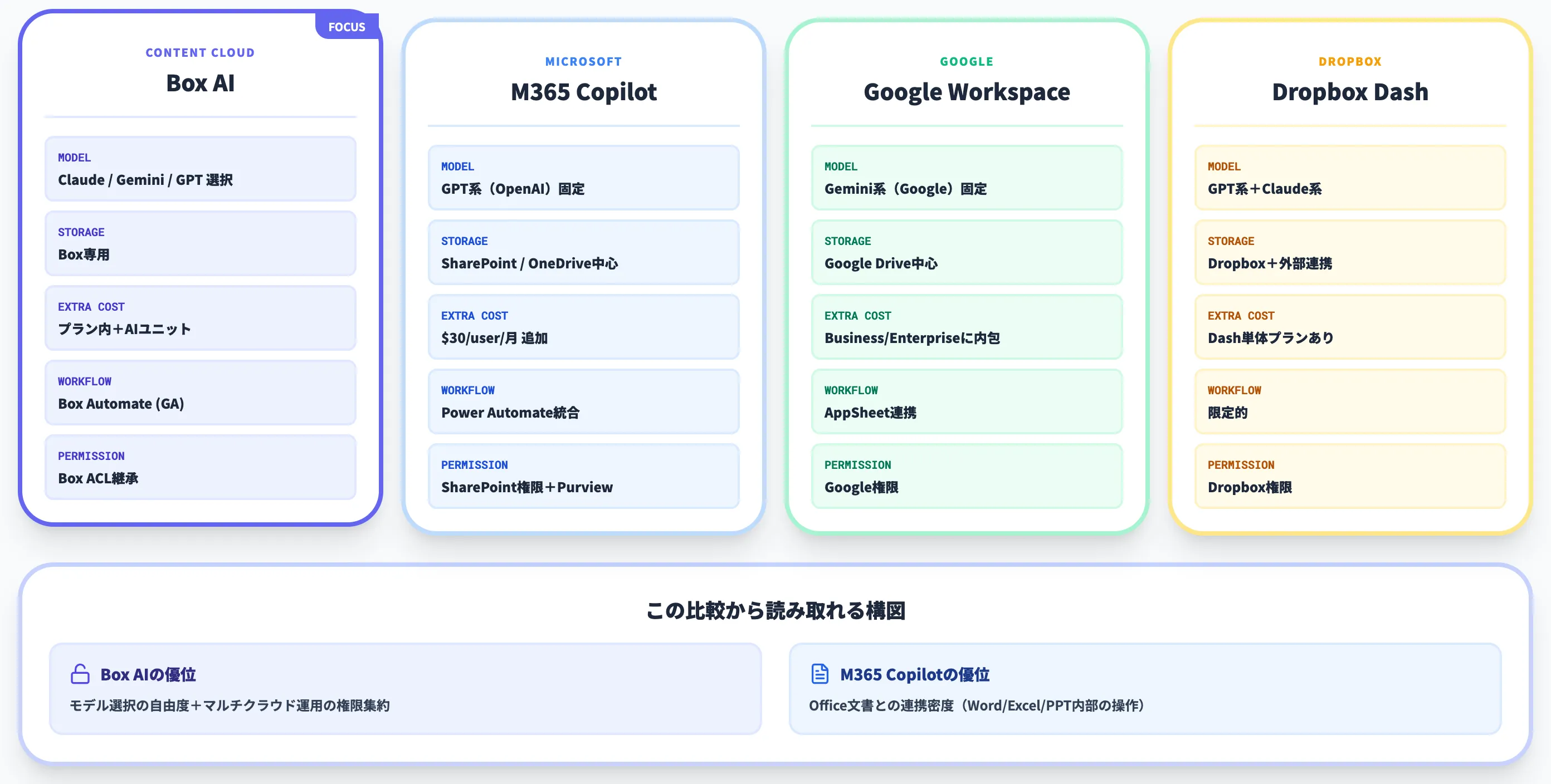This screenshot has width=1551, height=784.
Task: Open the M365 Copilotの優位 summary panel
Action: [1145, 689]
